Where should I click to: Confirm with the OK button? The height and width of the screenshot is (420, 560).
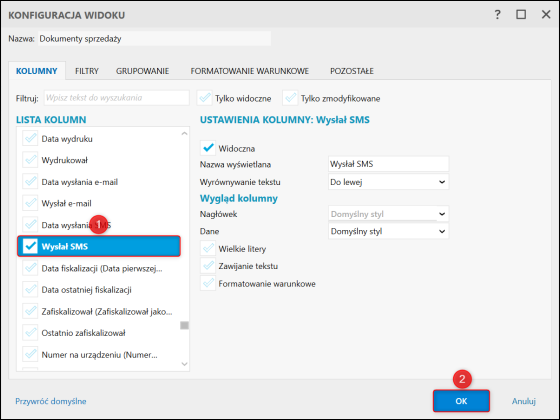coord(461,401)
